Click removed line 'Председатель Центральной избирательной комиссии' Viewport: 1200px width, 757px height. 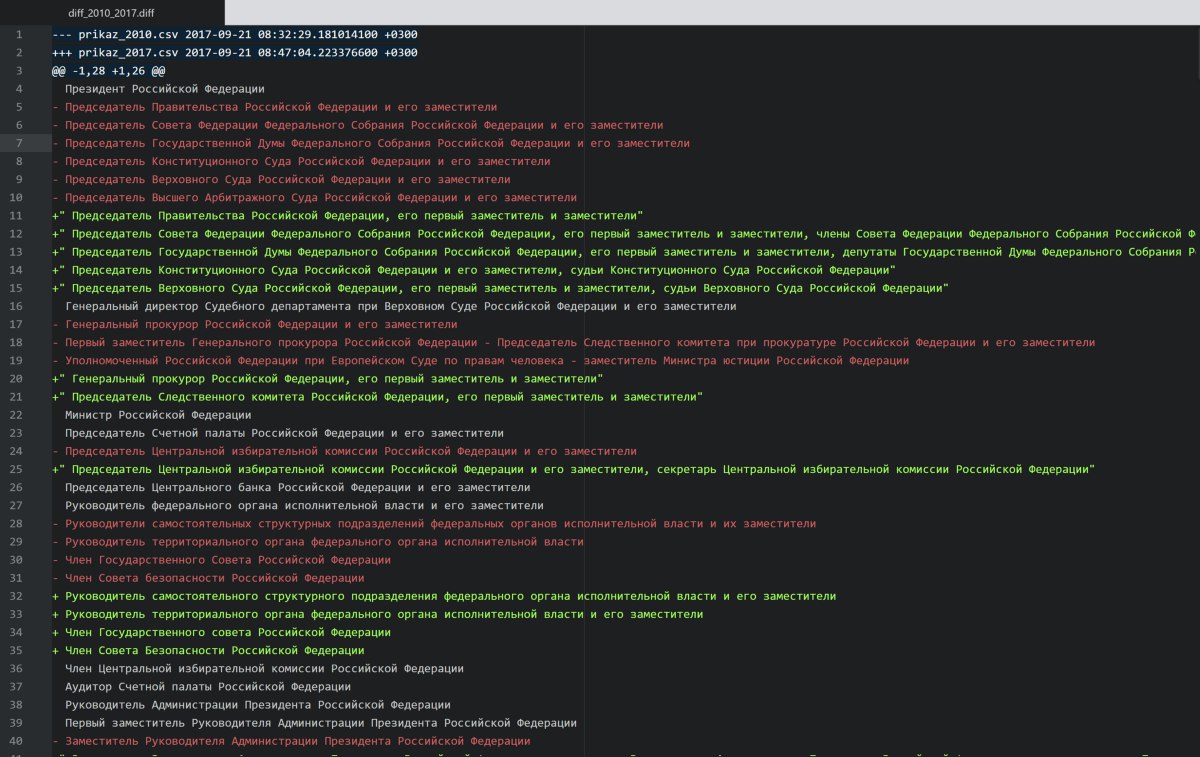pyautogui.click(x=344, y=451)
